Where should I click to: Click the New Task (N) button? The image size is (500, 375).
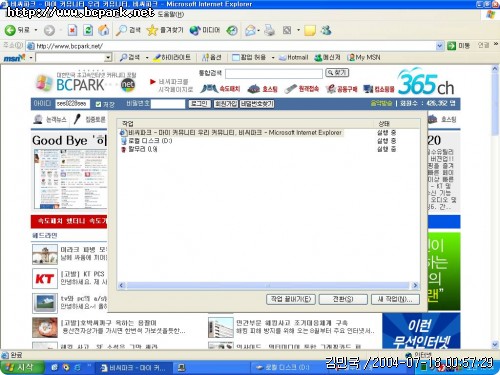[x=395, y=299]
